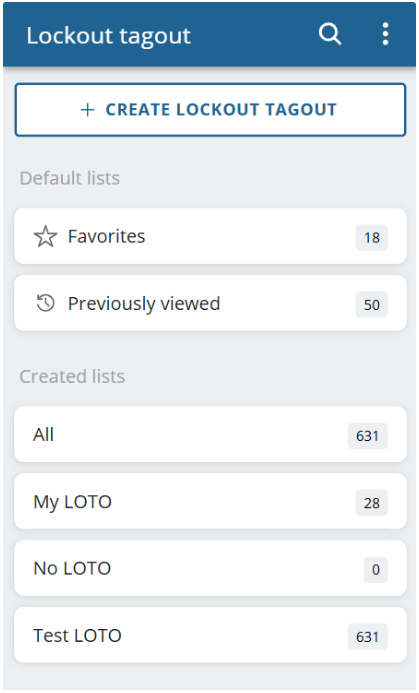The height and width of the screenshot is (693, 419).
Task: Click the Previously viewed history clock icon
Action: [x=46, y=304]
